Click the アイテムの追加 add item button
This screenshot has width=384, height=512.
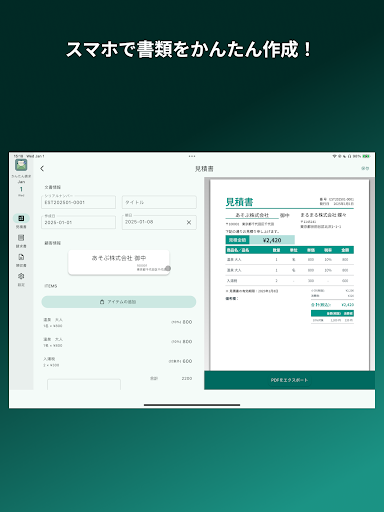[119, 302]
